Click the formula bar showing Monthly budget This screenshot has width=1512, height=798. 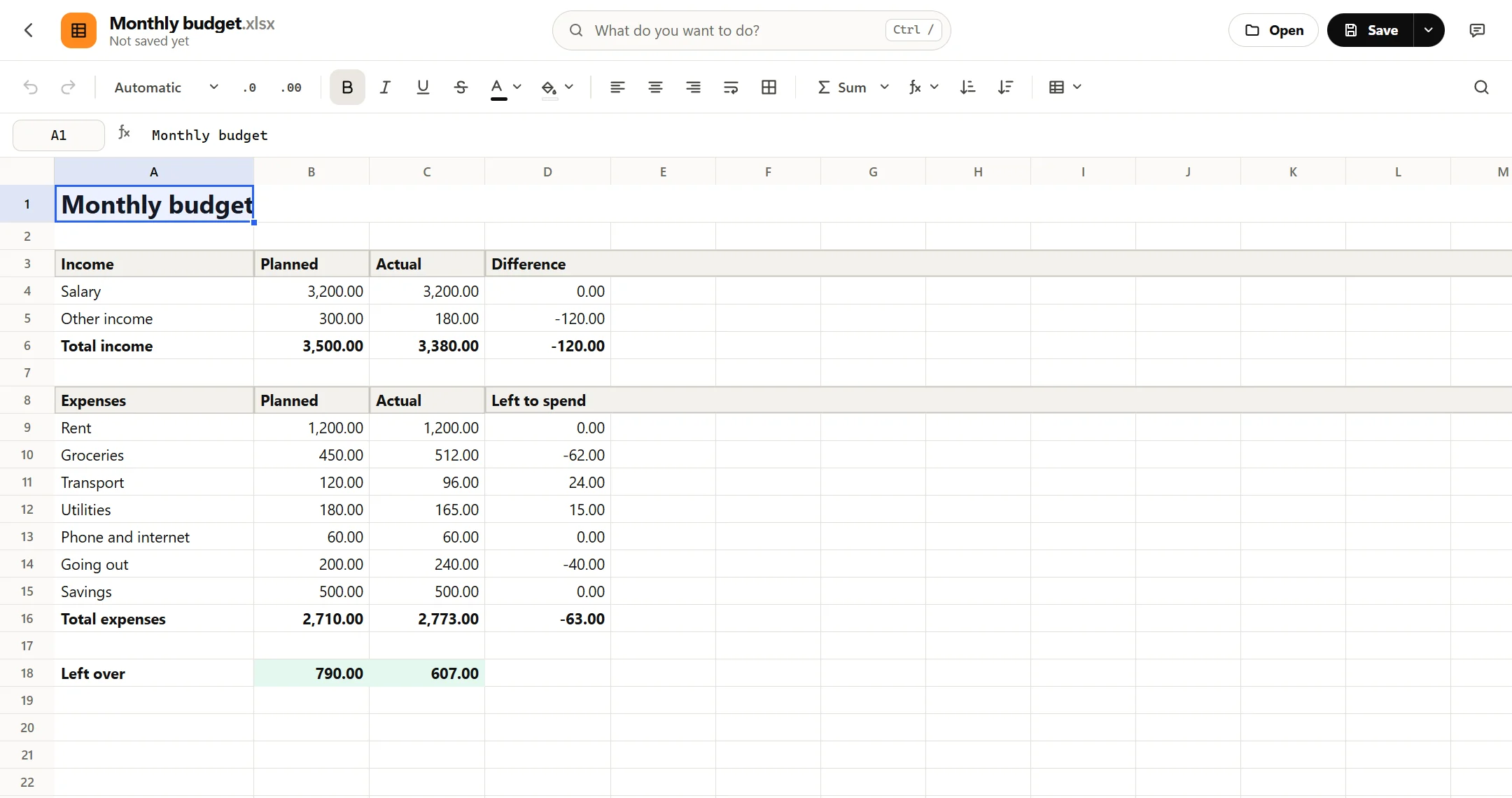coord(826,135)
